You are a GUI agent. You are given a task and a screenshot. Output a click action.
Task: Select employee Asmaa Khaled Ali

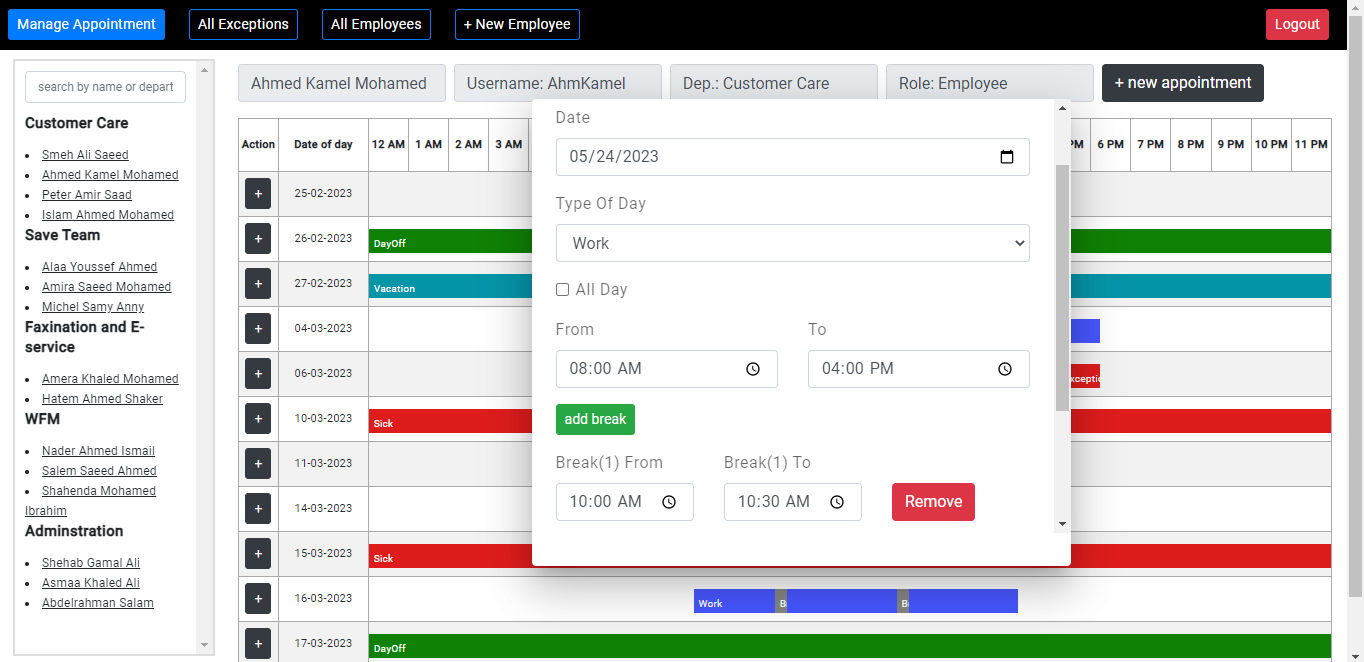coord(91,583)
